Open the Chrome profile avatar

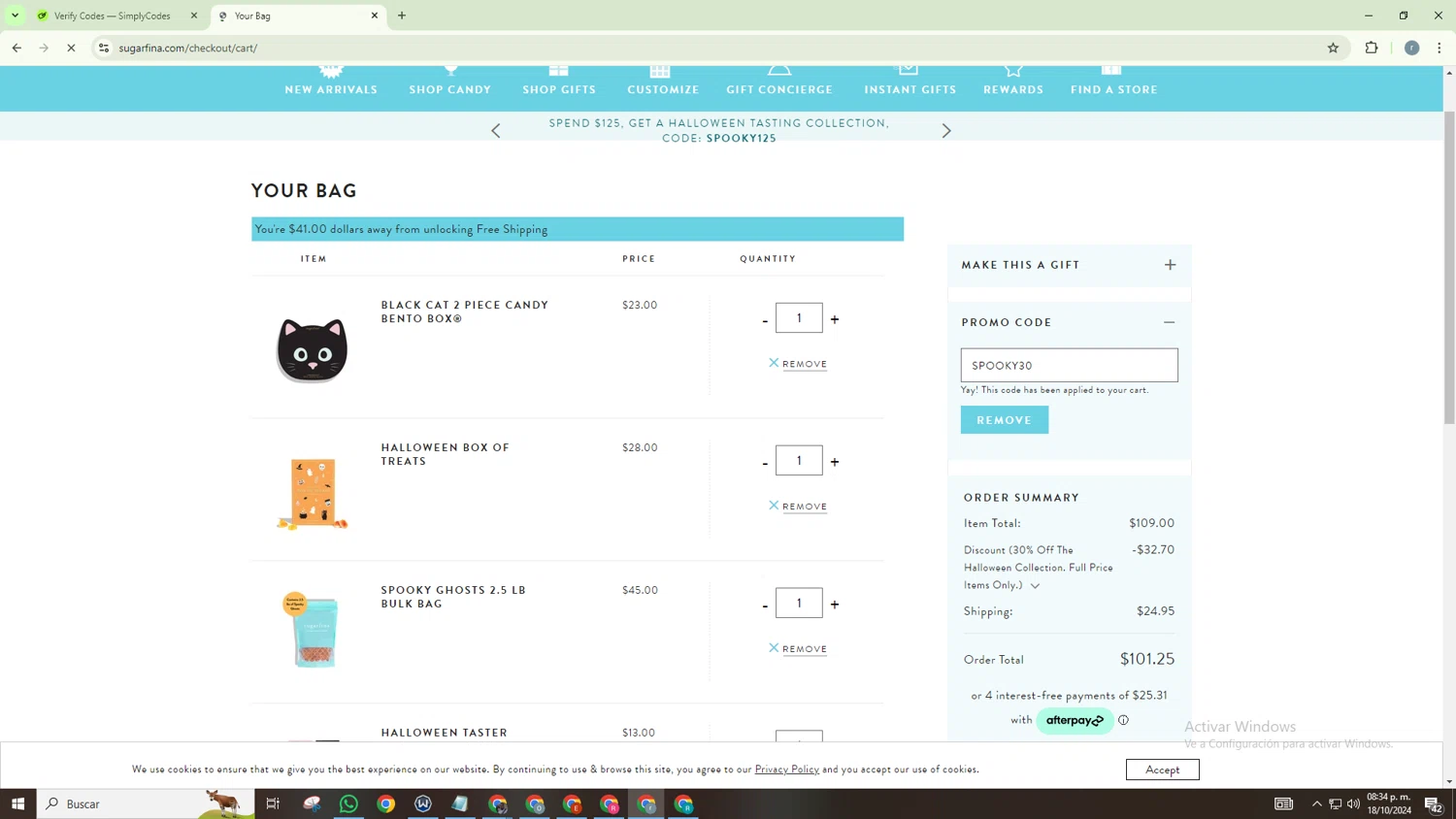[x=1411, y=48]
